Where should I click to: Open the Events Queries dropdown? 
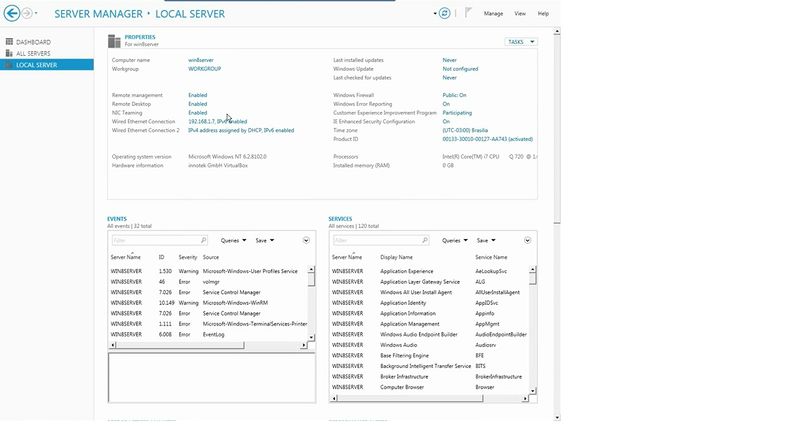click(233, 240)
